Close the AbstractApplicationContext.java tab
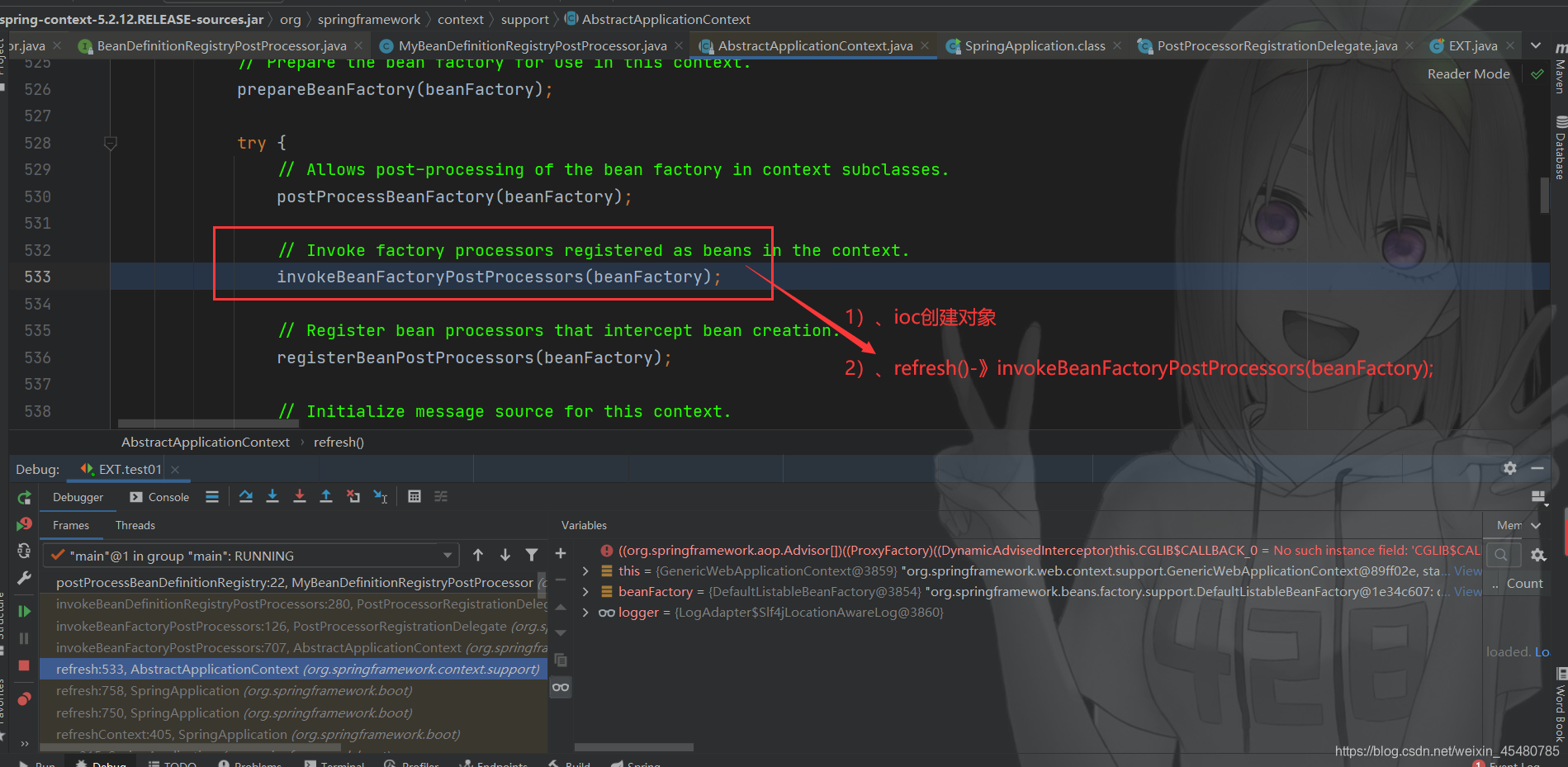1568x767 pixels. 925,45
